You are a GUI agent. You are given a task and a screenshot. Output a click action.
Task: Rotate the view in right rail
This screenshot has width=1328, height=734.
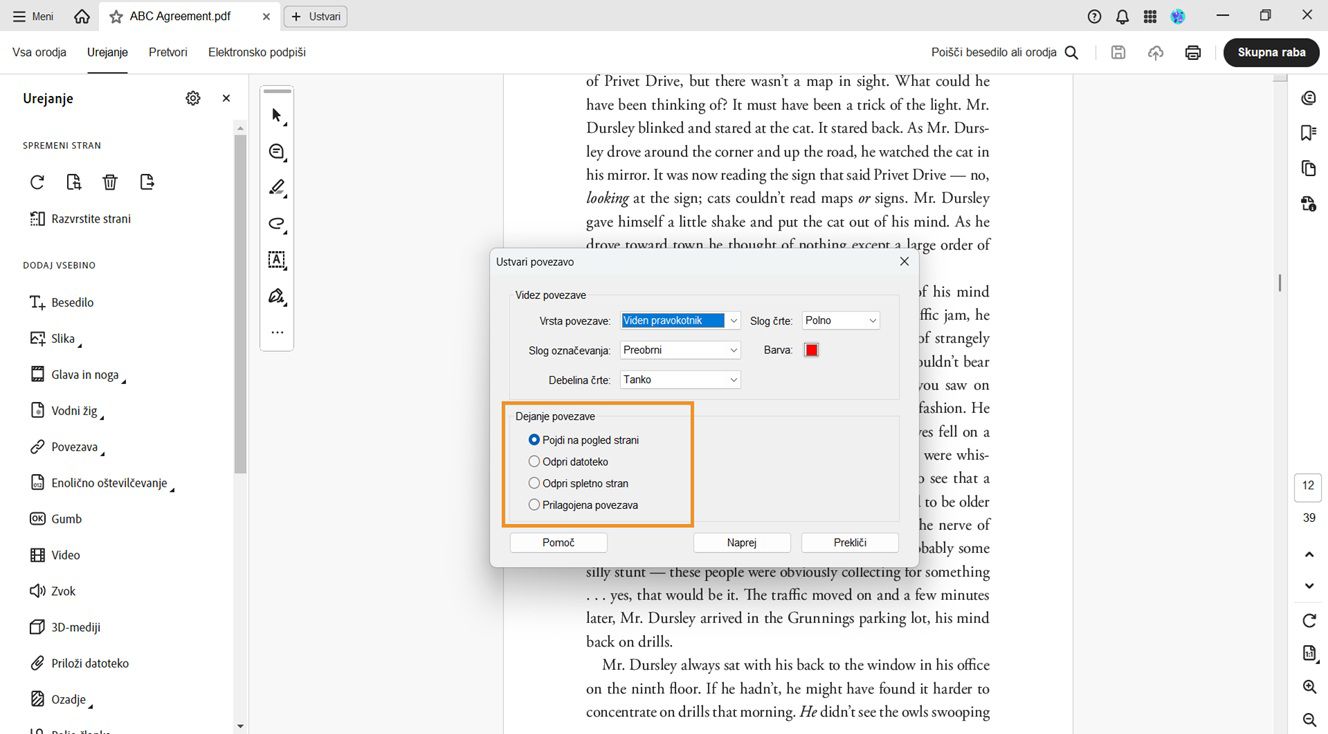pyautogui.click(x=1309, y=621)
